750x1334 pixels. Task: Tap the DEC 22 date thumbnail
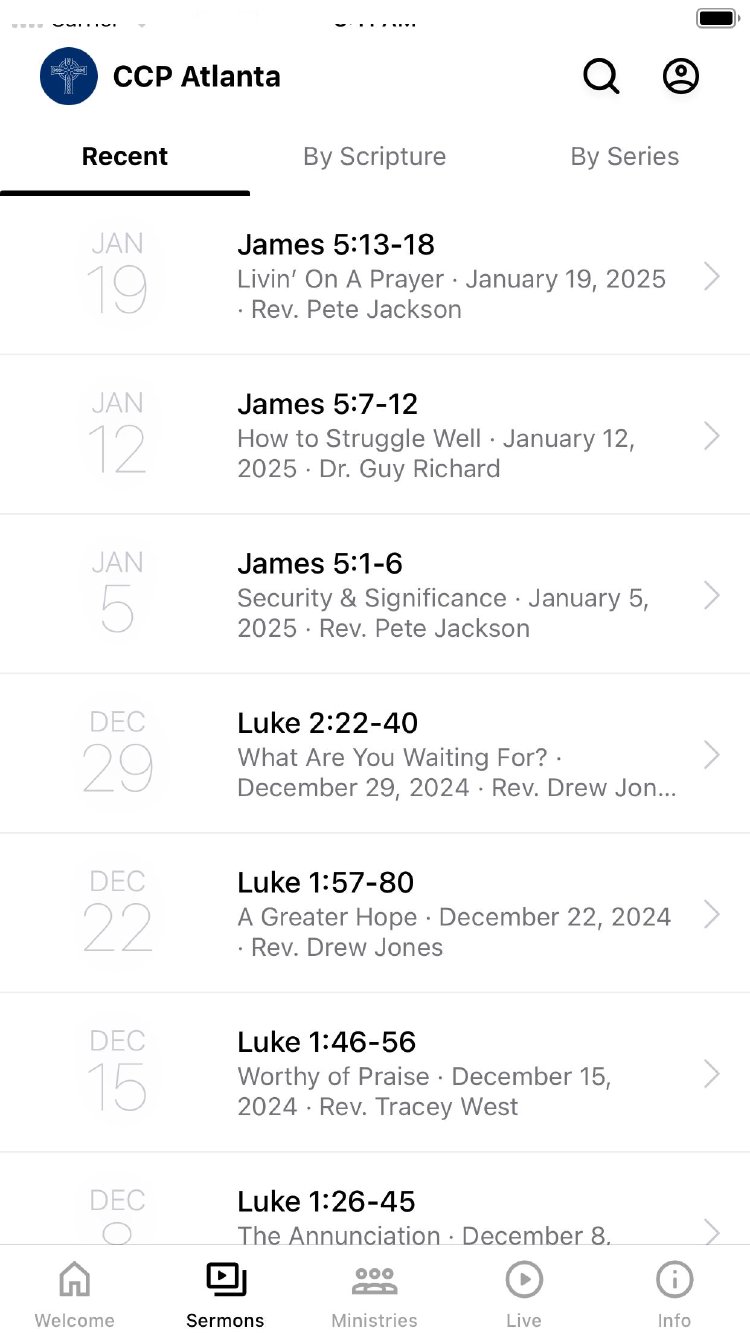click(117, 913)
